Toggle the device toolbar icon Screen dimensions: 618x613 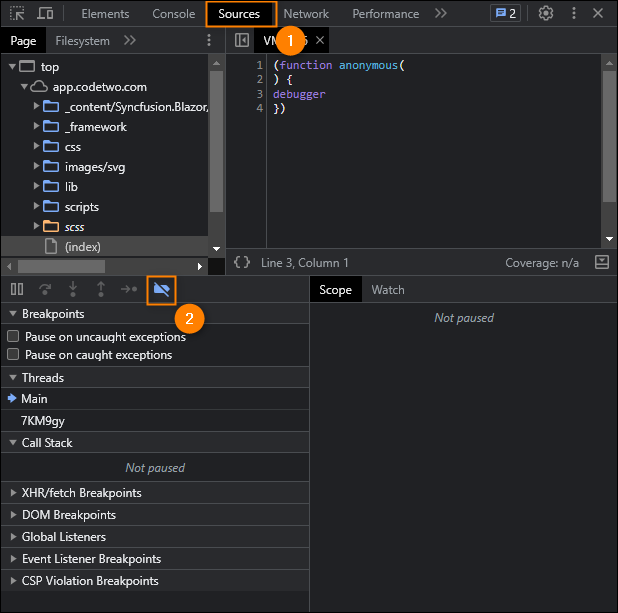pos(45,13)
